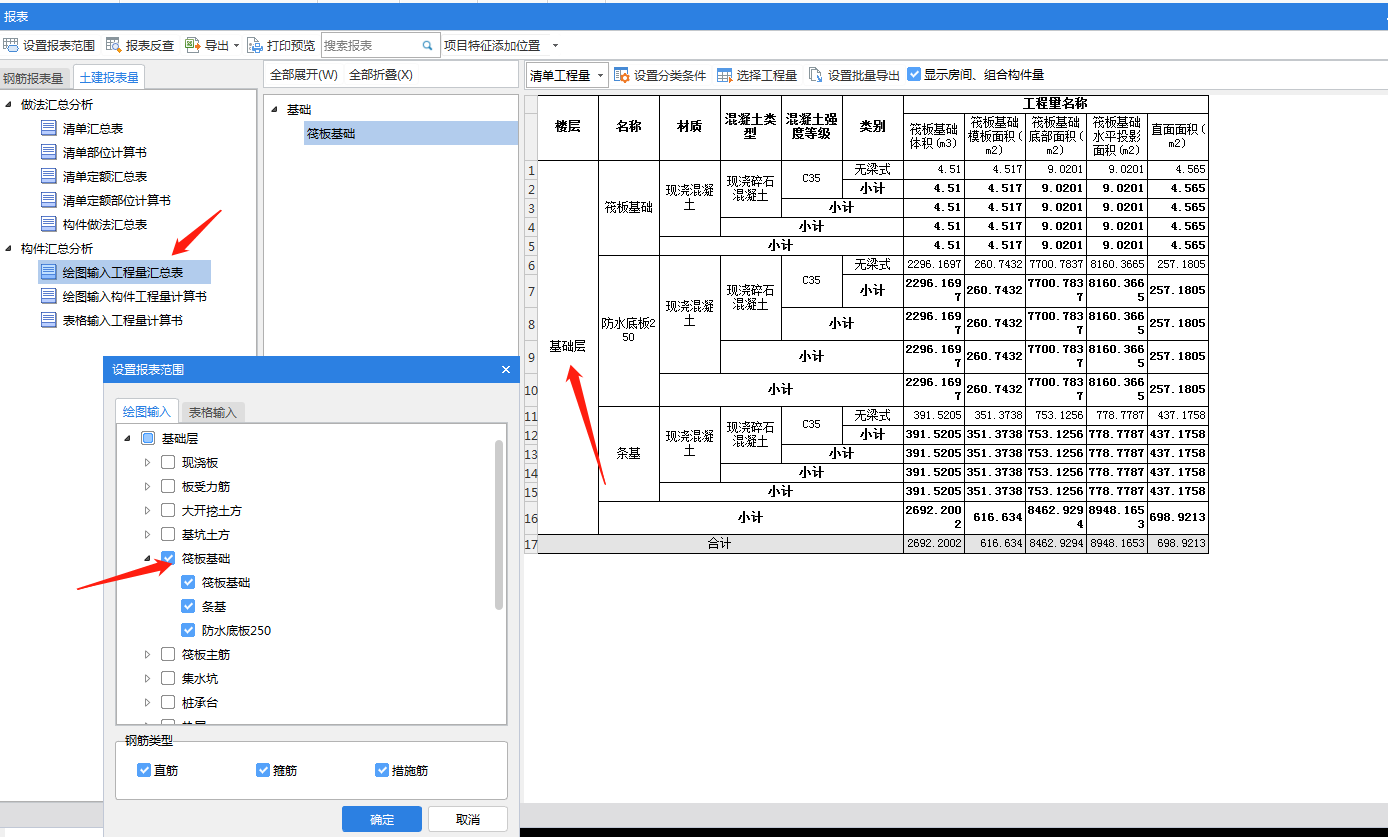Click the 设置分类条件 icon
The image size is (1388, 837).
click(x=622, y=75)
